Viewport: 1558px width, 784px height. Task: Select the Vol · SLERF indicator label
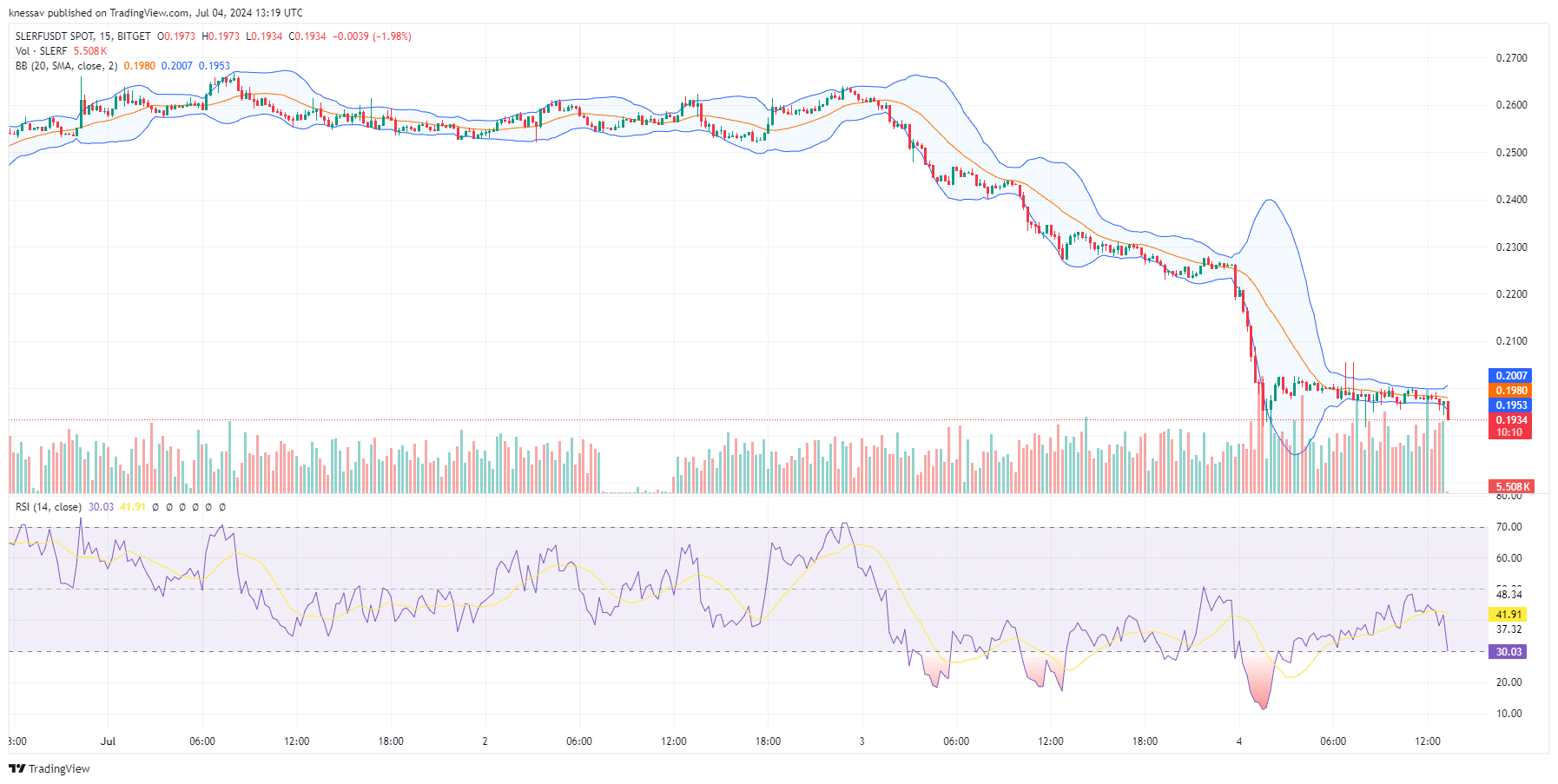(41, 51)
